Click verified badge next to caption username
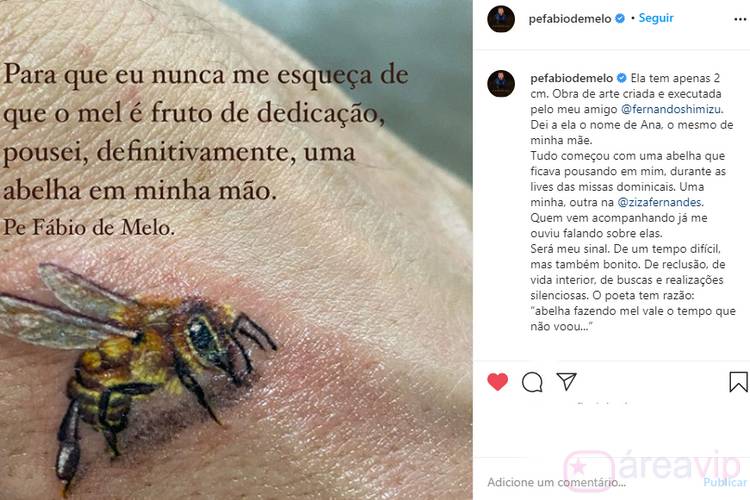 pyautogui.click(x=622, y=78)
